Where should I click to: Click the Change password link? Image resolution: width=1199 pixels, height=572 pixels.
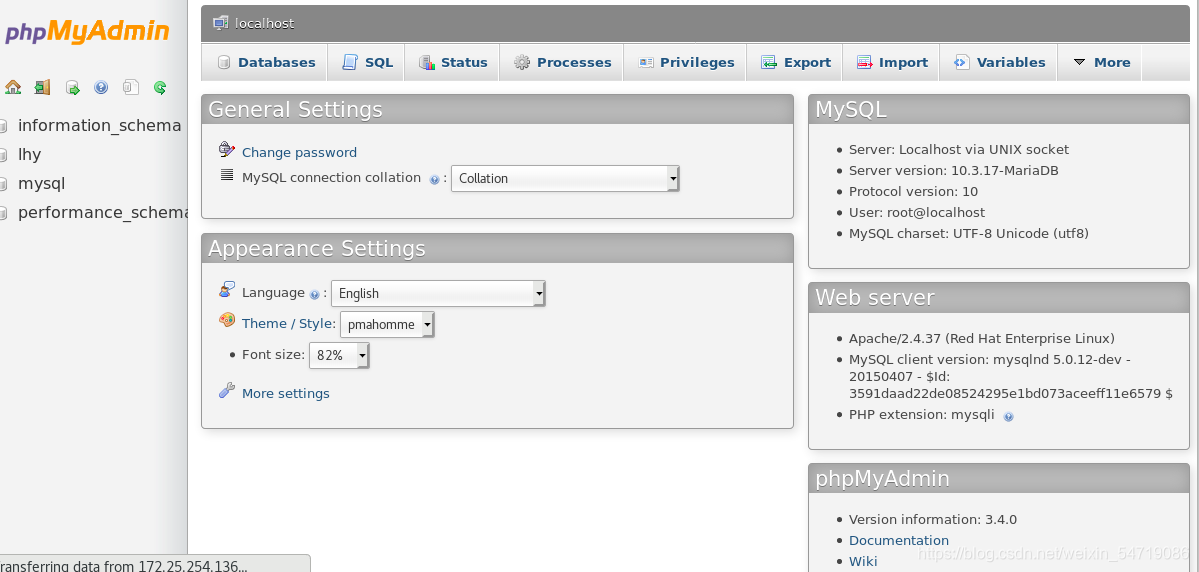pos(299,152)
